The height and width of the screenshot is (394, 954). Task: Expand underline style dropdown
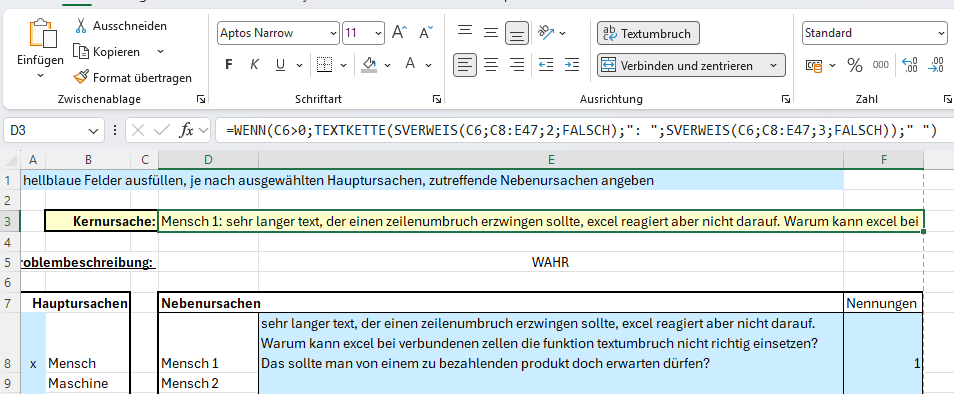pos(299,64)
